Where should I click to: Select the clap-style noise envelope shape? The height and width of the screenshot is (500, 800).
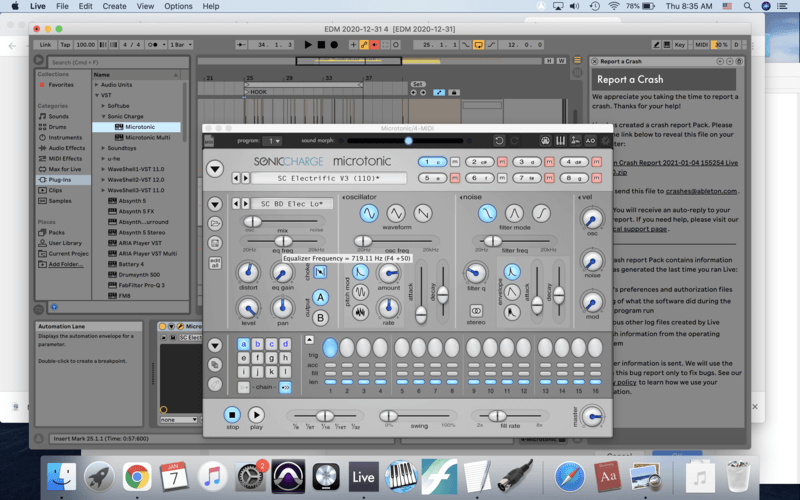(x=512, y=312)
